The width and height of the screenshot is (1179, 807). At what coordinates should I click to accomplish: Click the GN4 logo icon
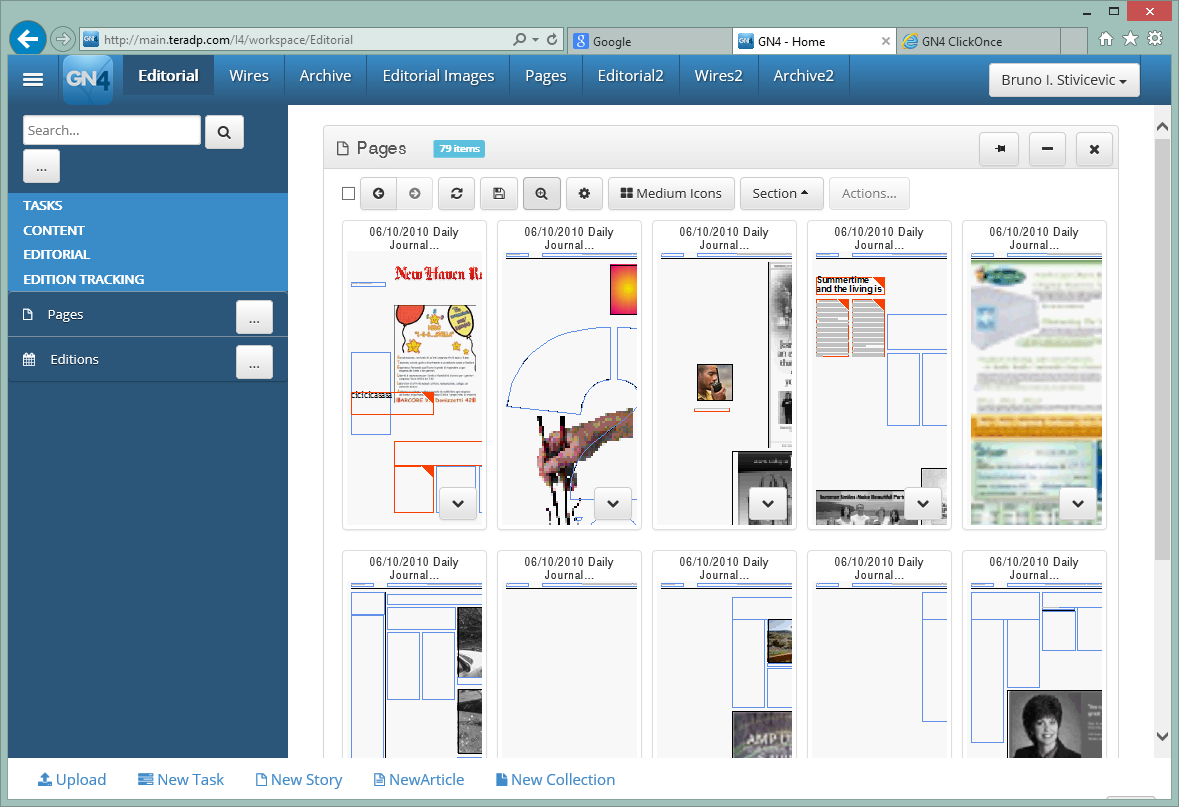pos(88,79)
